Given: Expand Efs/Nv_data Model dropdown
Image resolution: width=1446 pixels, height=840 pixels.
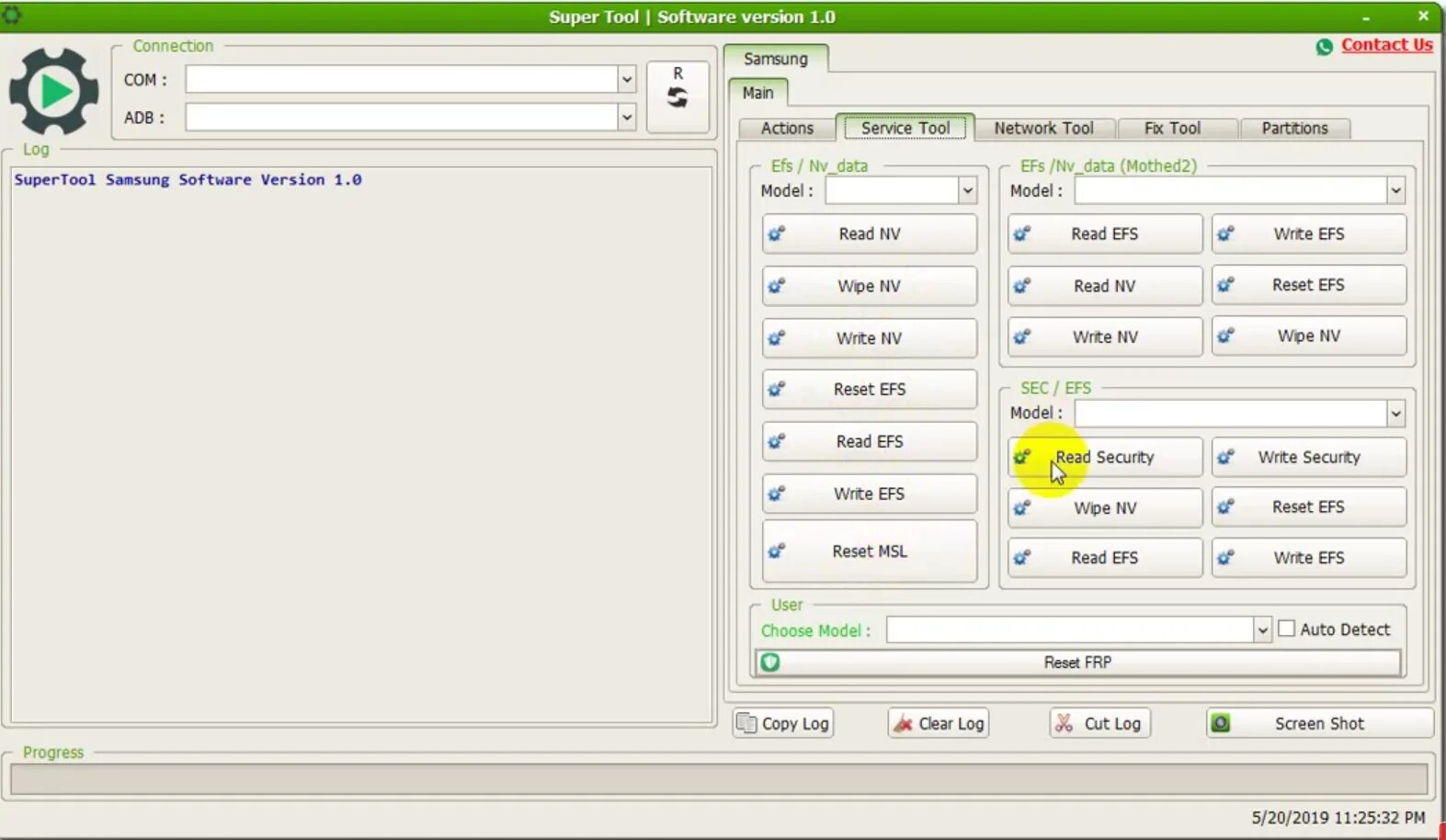Looking at the screenshot, I should point(967,190).
